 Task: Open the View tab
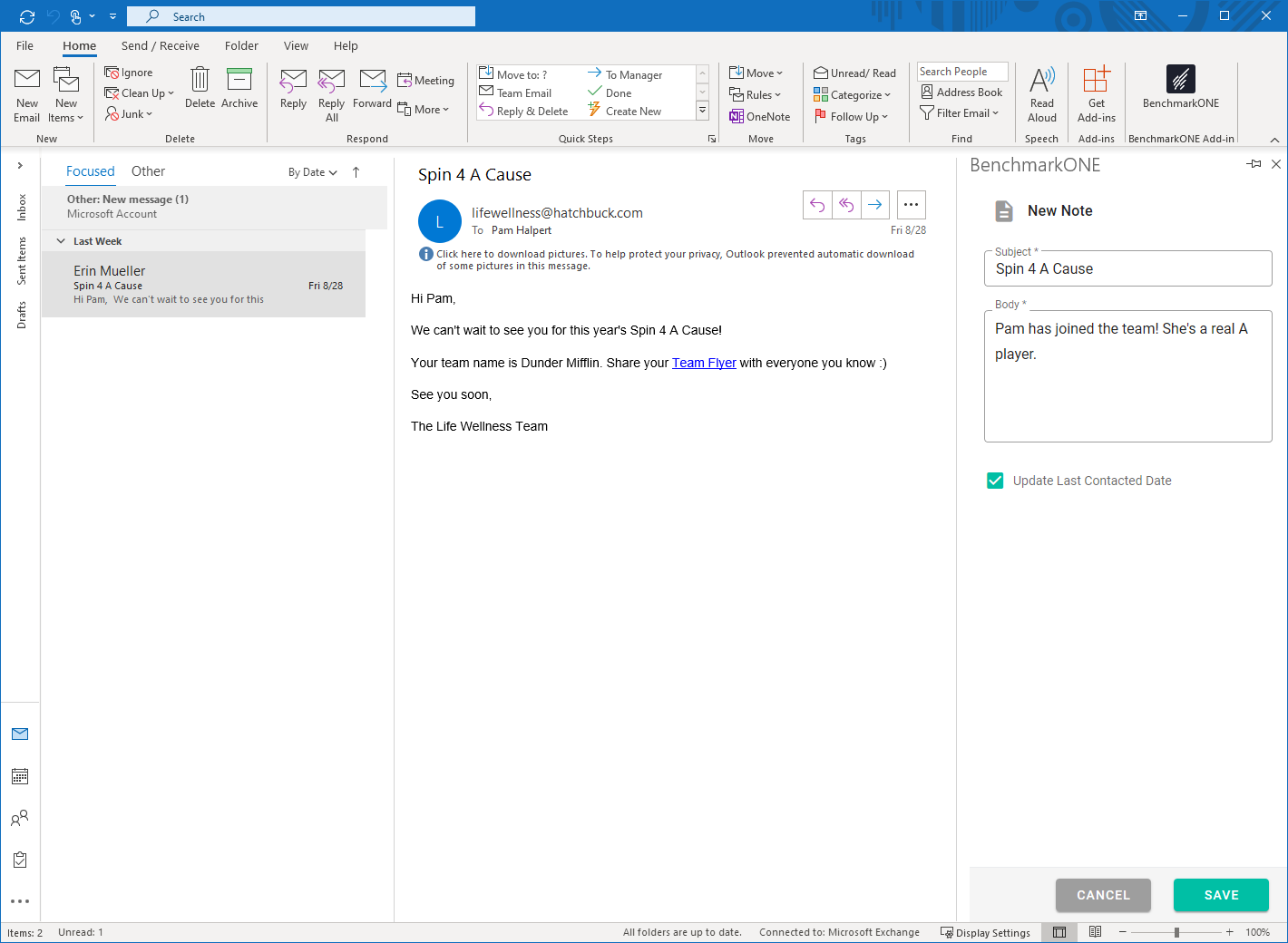(x=296, y=45)
